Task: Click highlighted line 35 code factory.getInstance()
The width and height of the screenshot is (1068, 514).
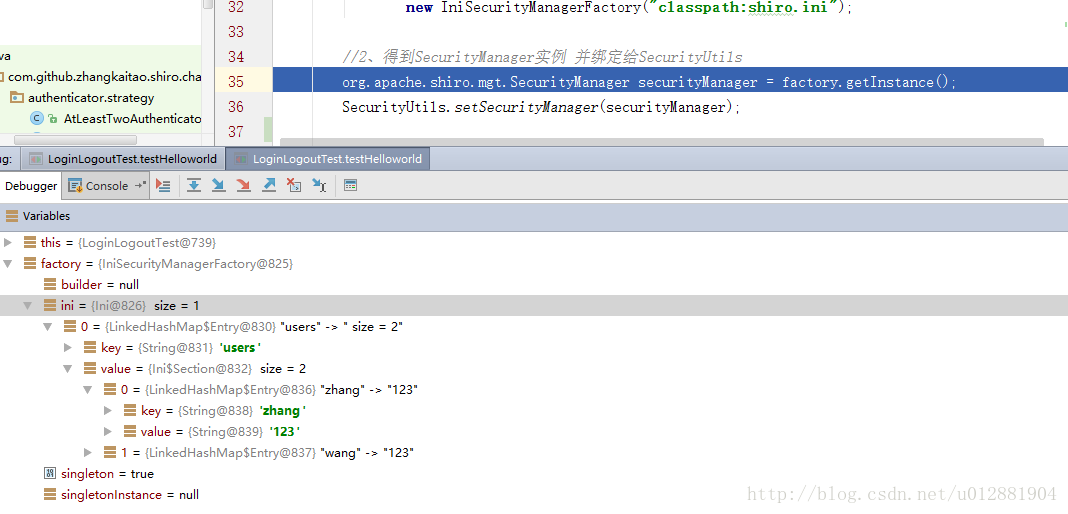Action: pos(868,82)
